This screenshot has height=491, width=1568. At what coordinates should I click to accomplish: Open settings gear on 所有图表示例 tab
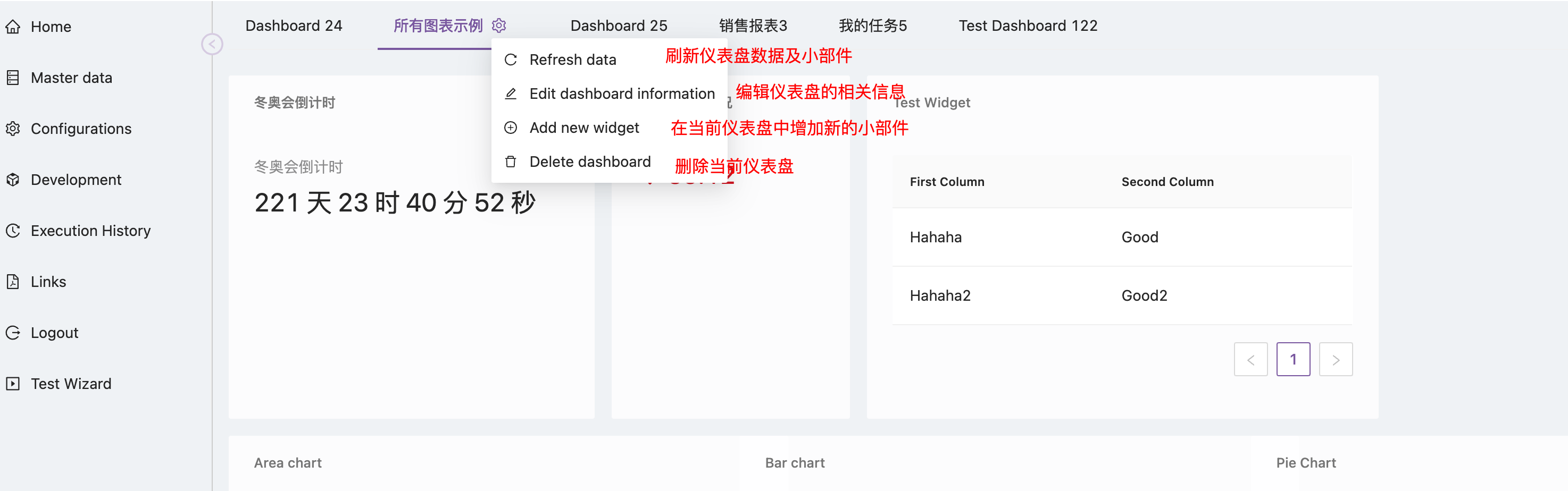coord(498,26)
